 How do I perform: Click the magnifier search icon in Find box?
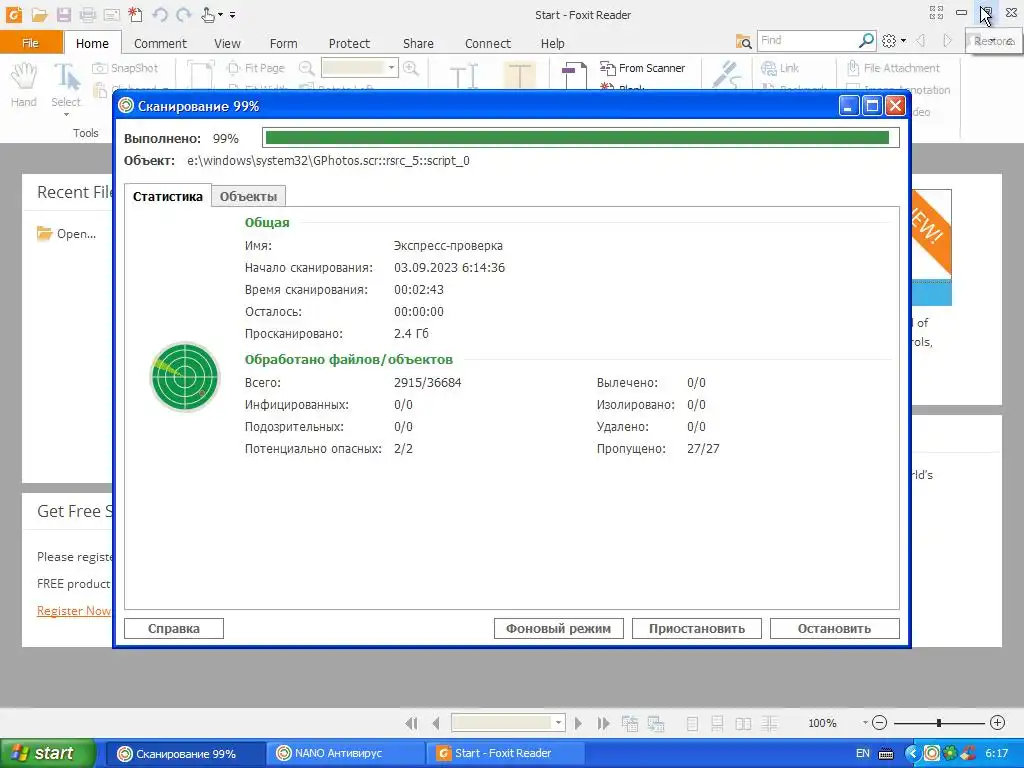click(866, 40)
